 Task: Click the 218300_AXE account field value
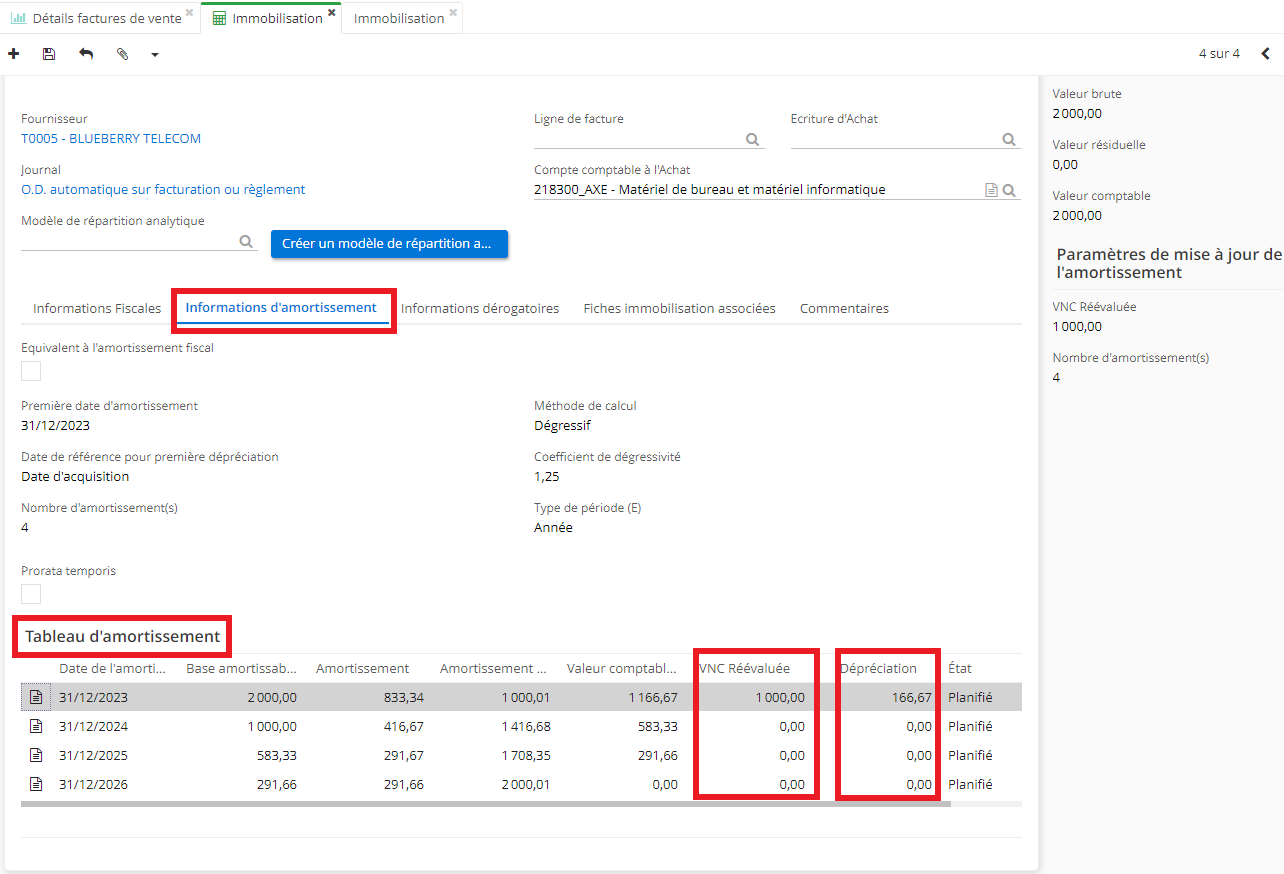[x=710, y=190]
